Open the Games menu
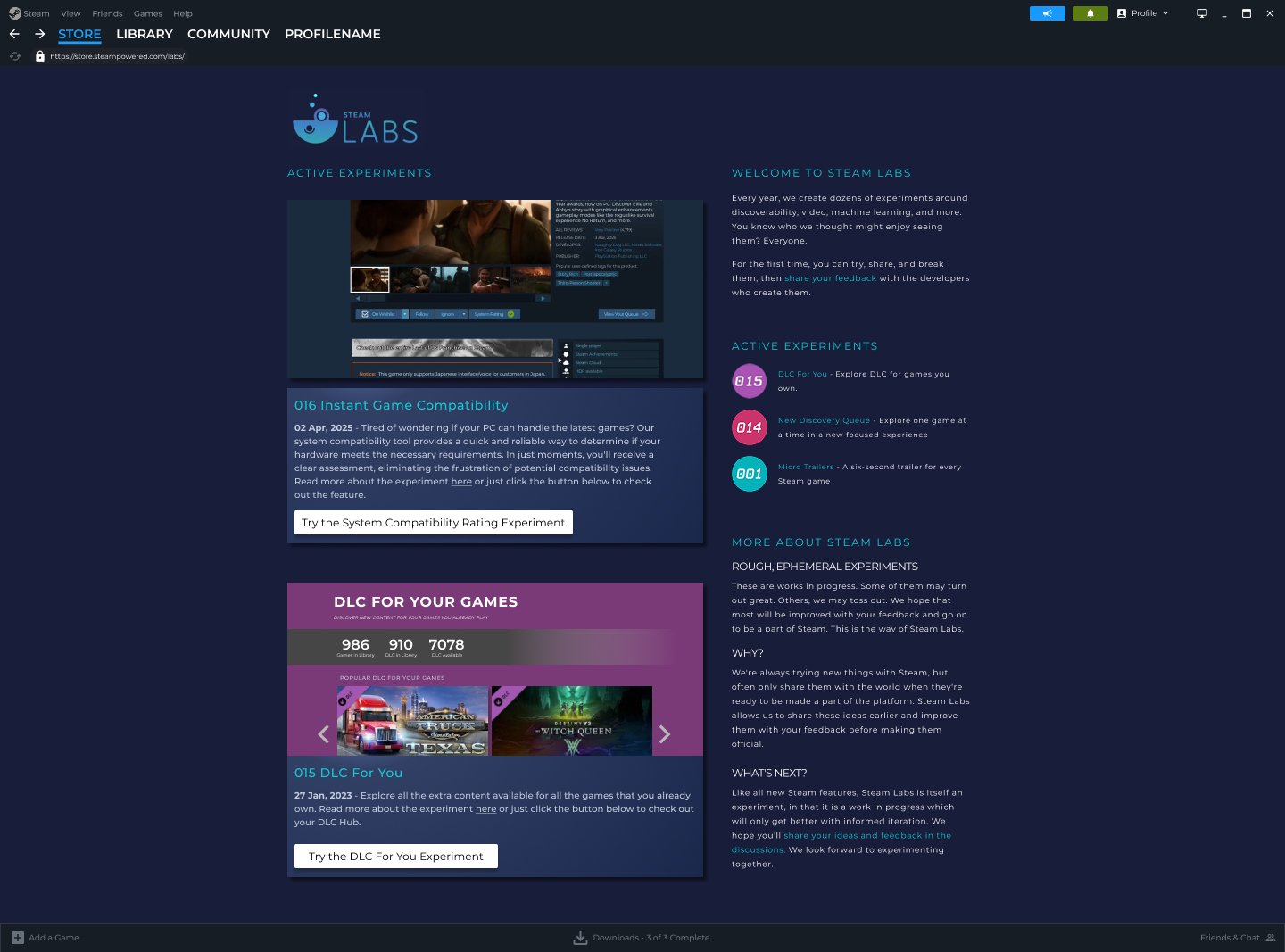 tap(148, 13)
